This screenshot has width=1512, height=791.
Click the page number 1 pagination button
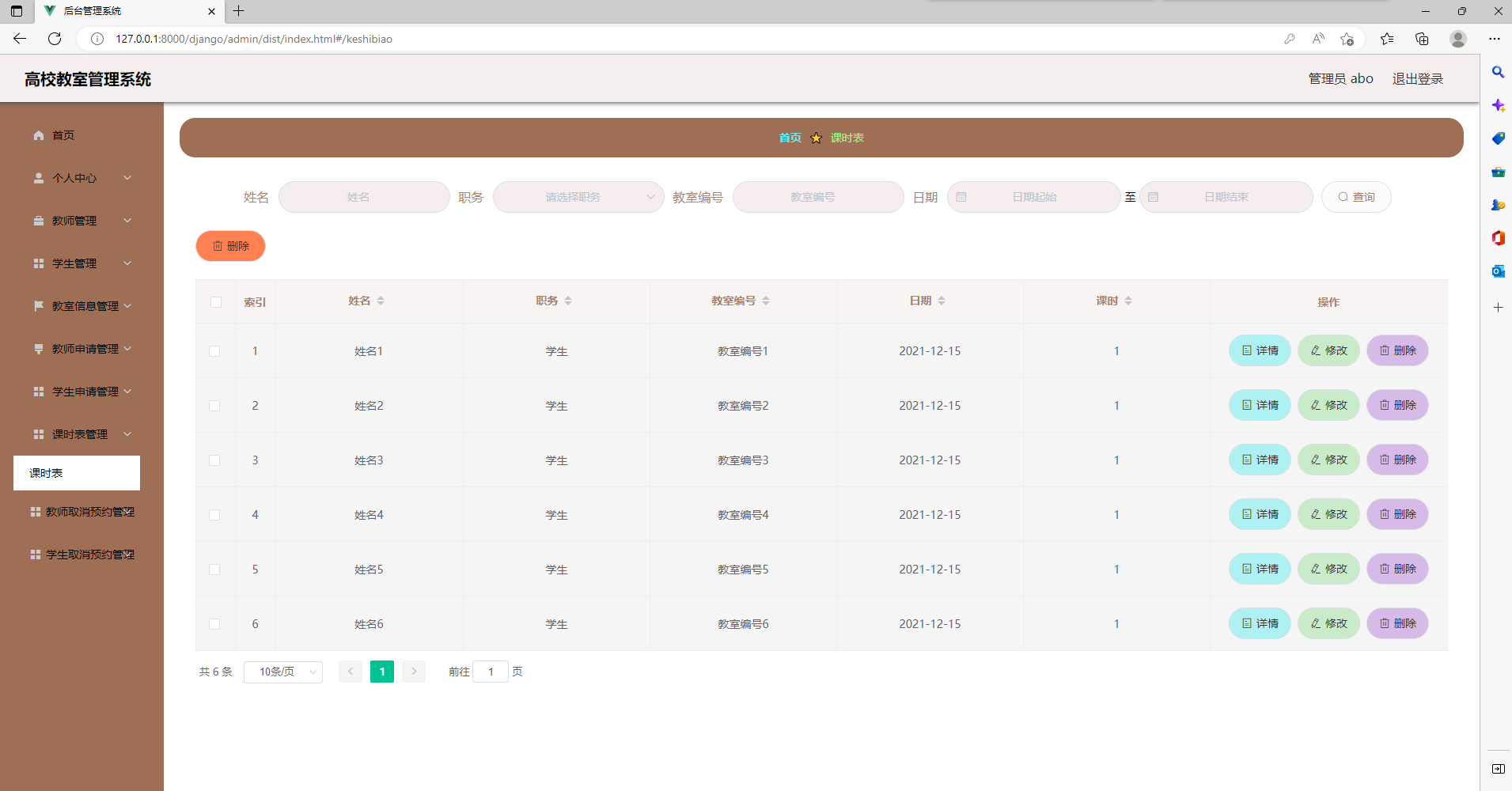click(x=382, y=672)
